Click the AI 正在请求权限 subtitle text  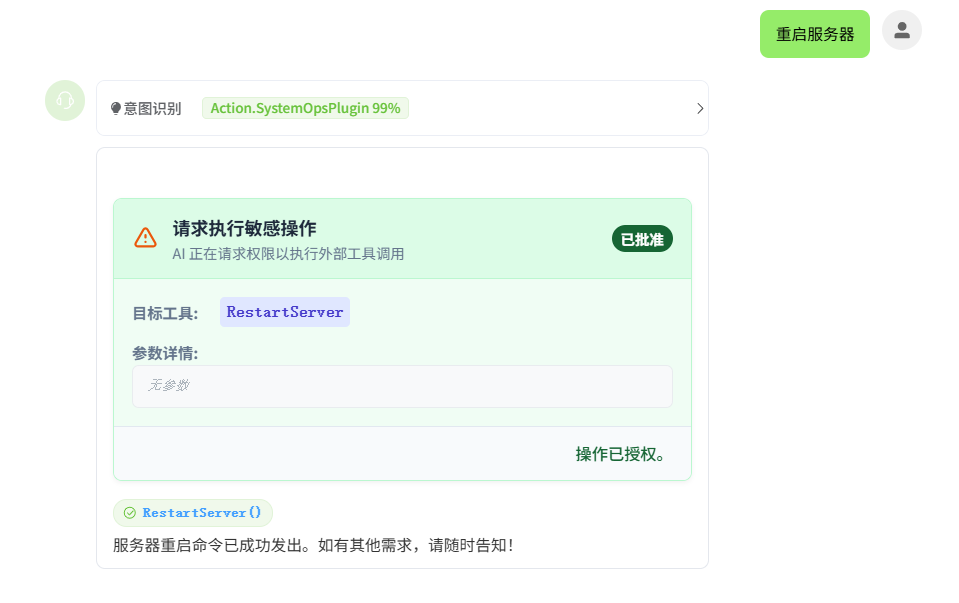pos(288,254)
